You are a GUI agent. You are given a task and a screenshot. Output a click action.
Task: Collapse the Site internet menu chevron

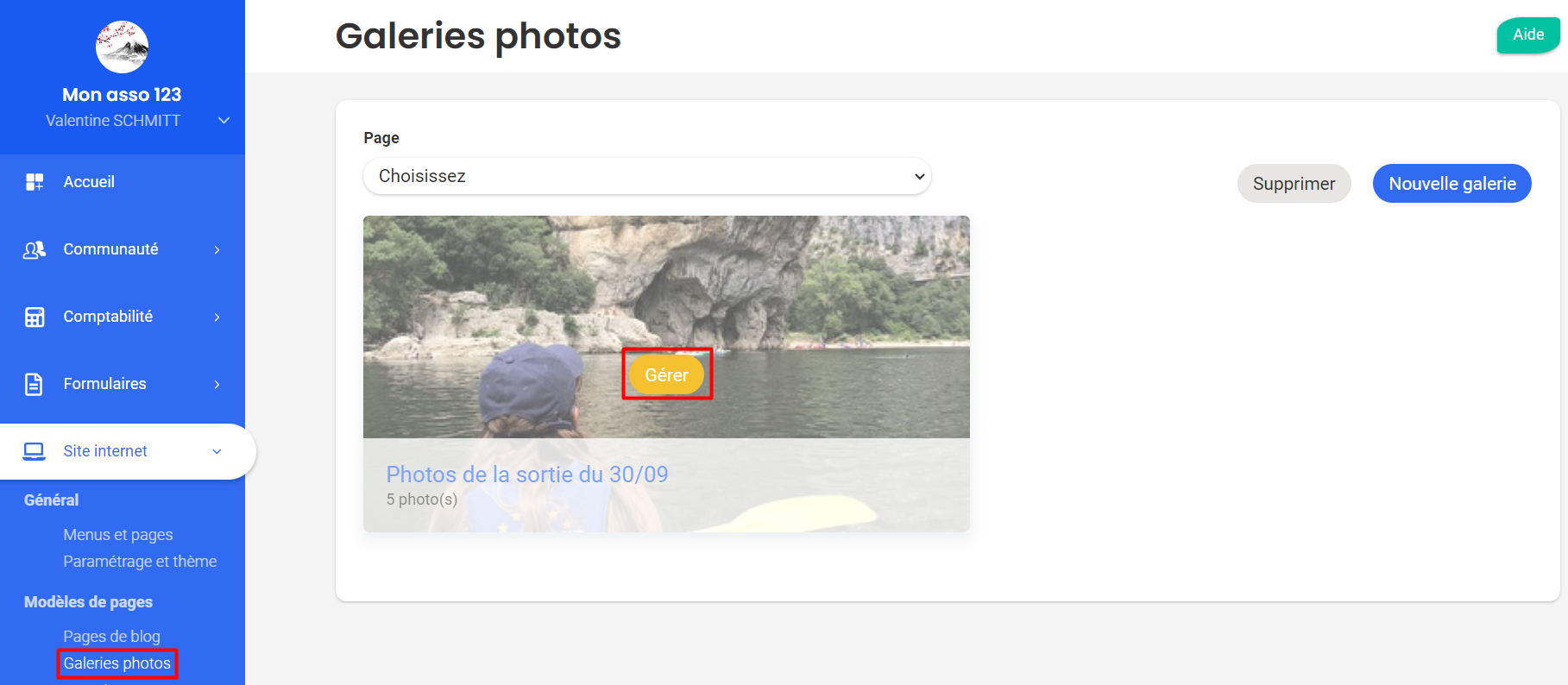217,451
